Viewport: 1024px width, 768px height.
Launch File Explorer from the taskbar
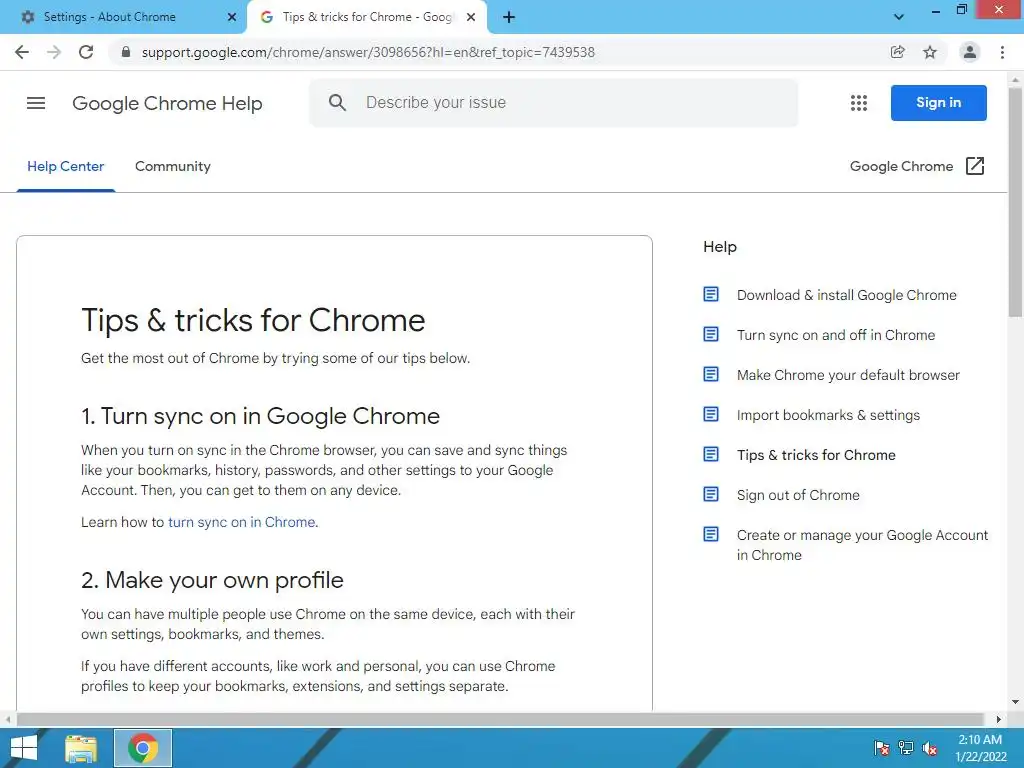81,748
